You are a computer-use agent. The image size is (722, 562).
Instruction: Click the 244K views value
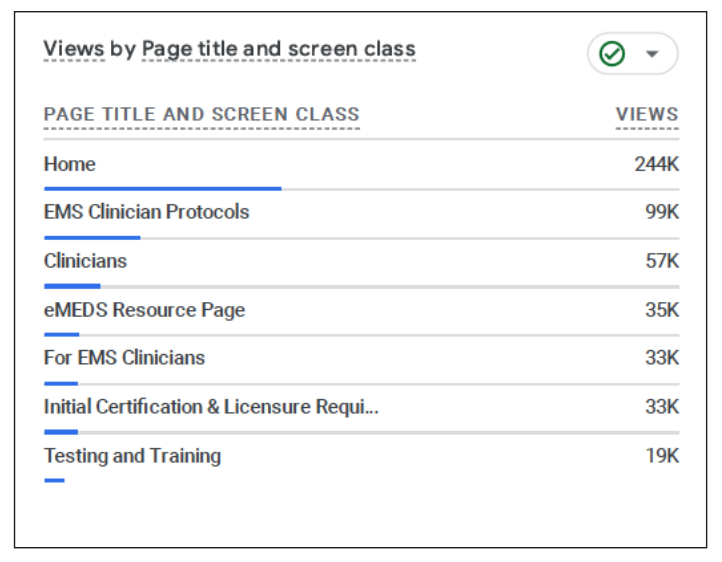tap(656, 164)
